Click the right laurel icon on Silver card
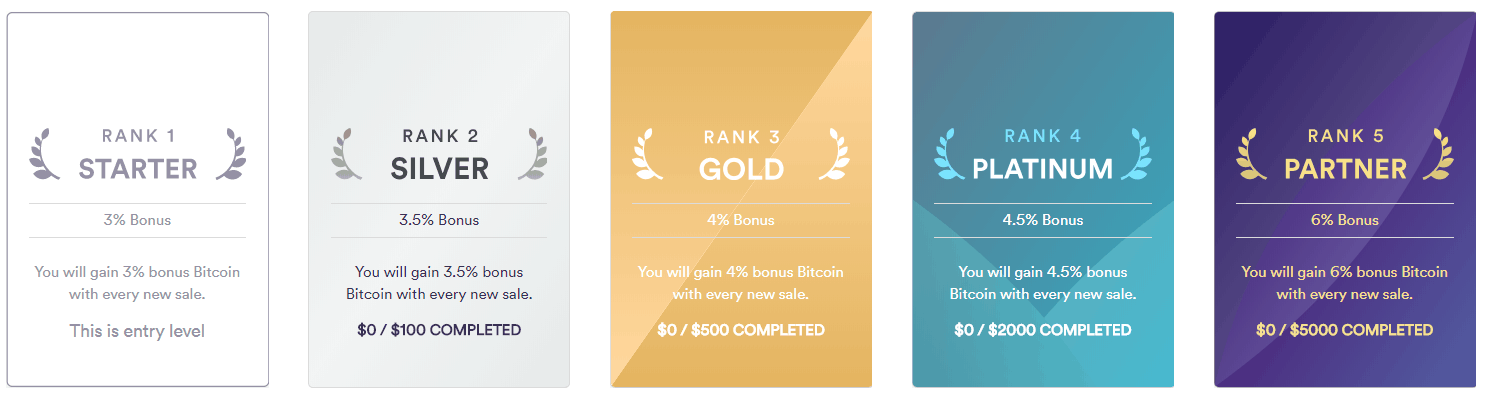This screenshot has height=406, width=1493. point(532,155)
